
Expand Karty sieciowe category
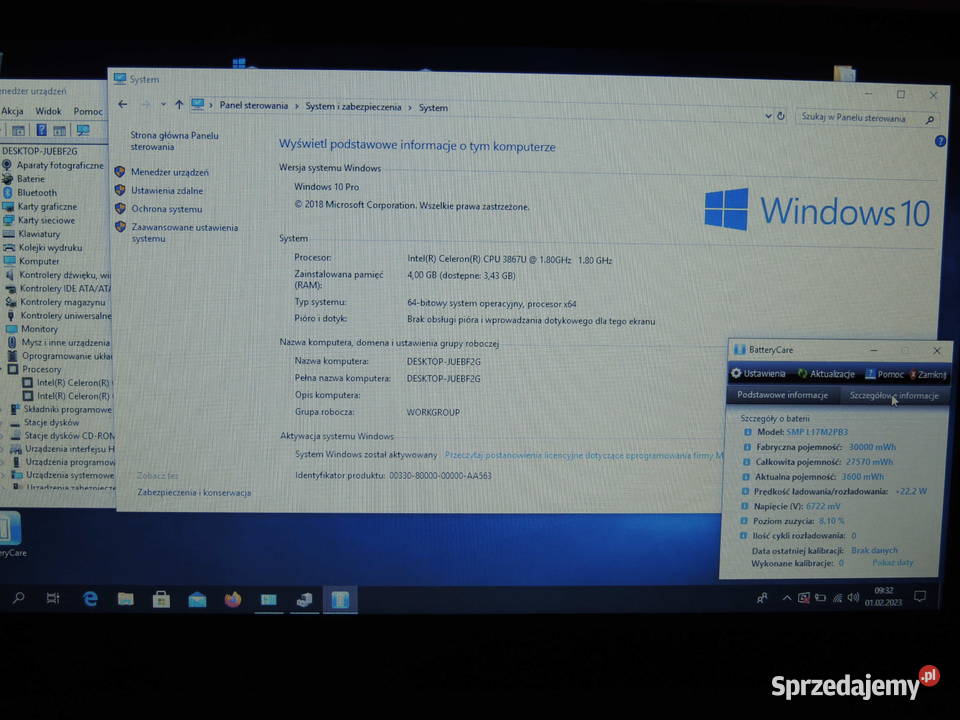pyautogui.click(x=47, y=220)
